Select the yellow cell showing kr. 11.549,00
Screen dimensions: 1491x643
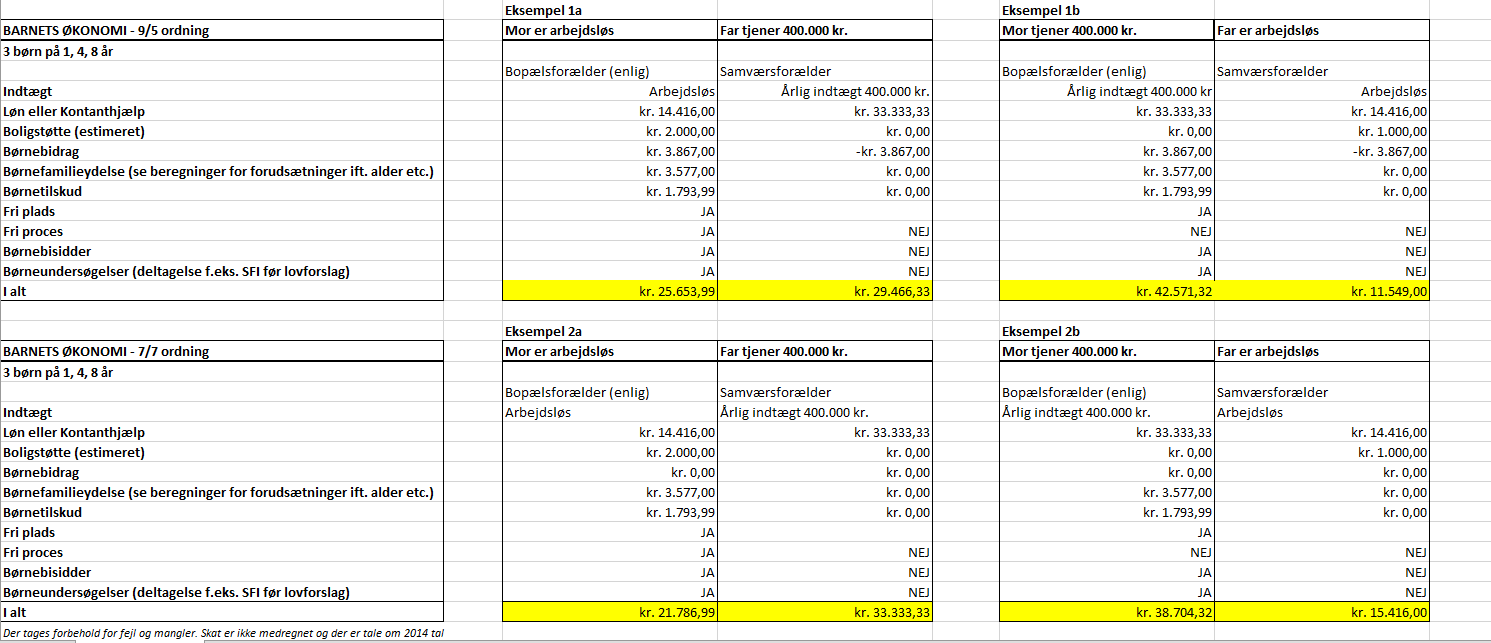(1322, 291)
